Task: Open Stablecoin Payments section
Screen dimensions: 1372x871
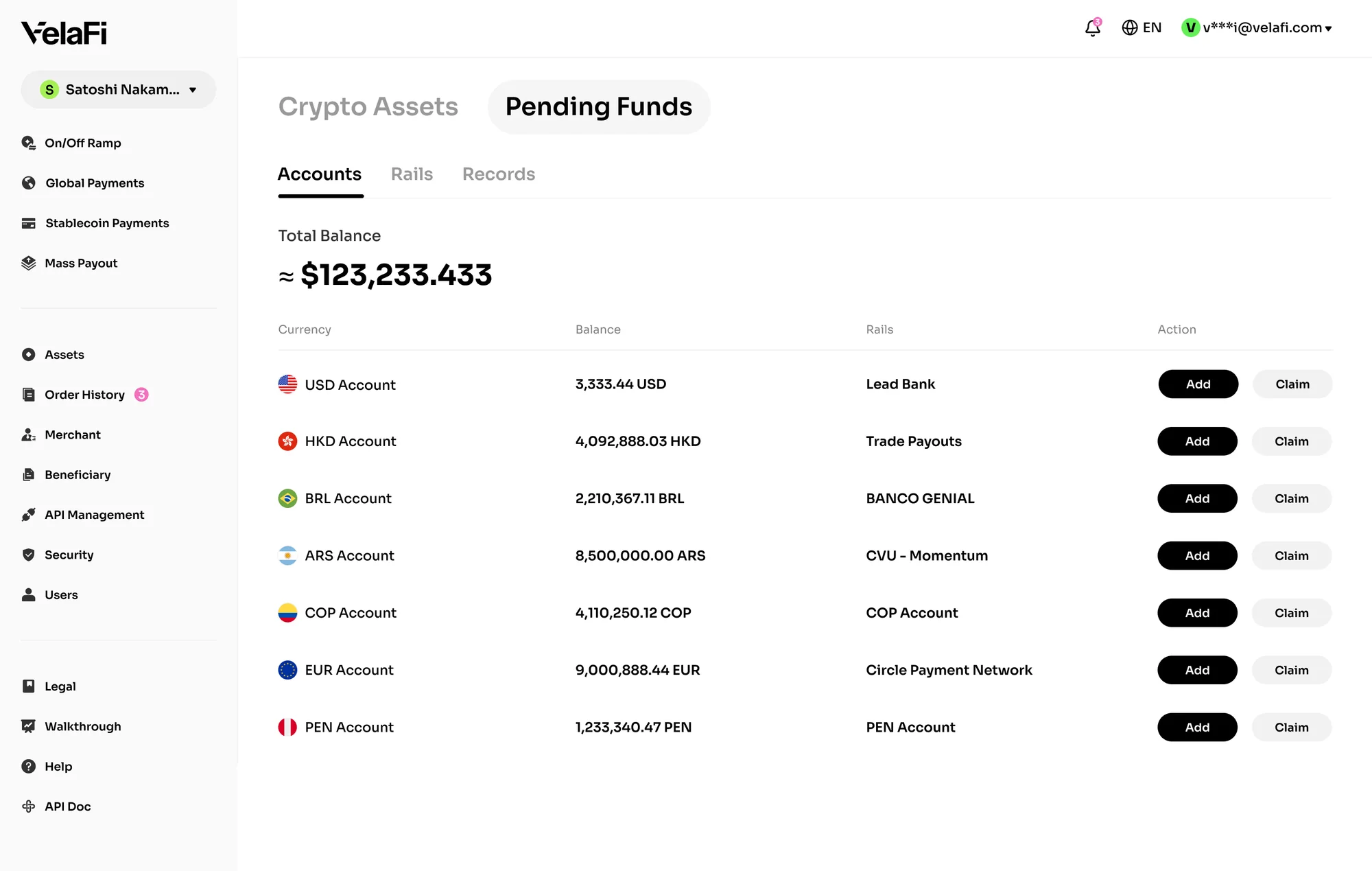Action: 95,223
